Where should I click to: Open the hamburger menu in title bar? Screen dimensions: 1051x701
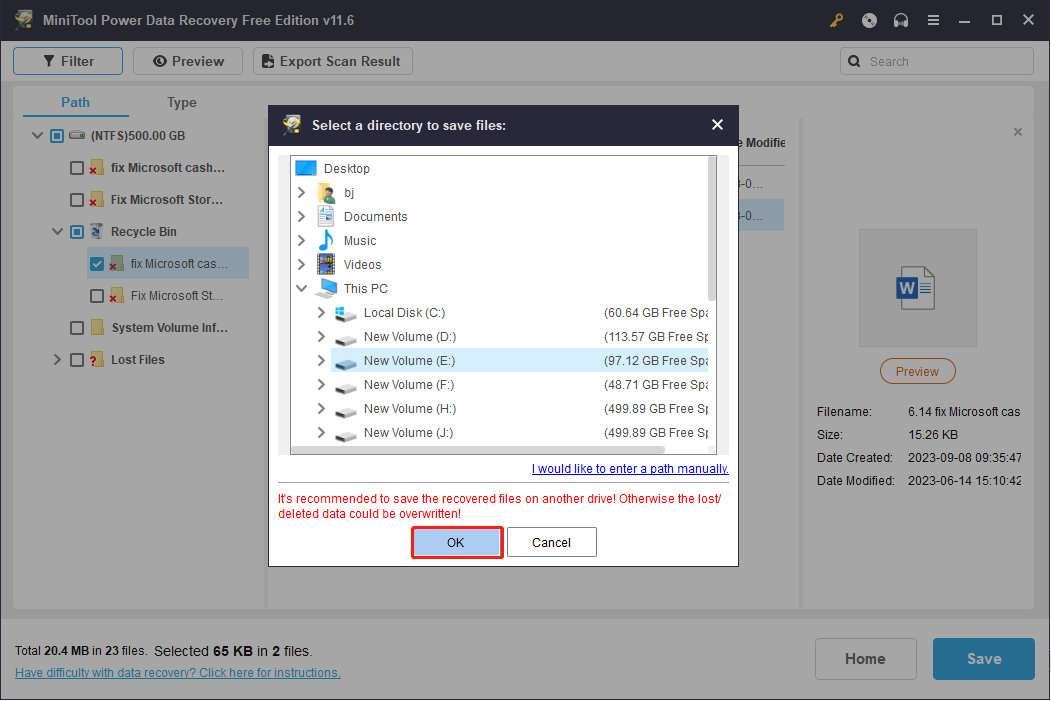tap(933, 20)
